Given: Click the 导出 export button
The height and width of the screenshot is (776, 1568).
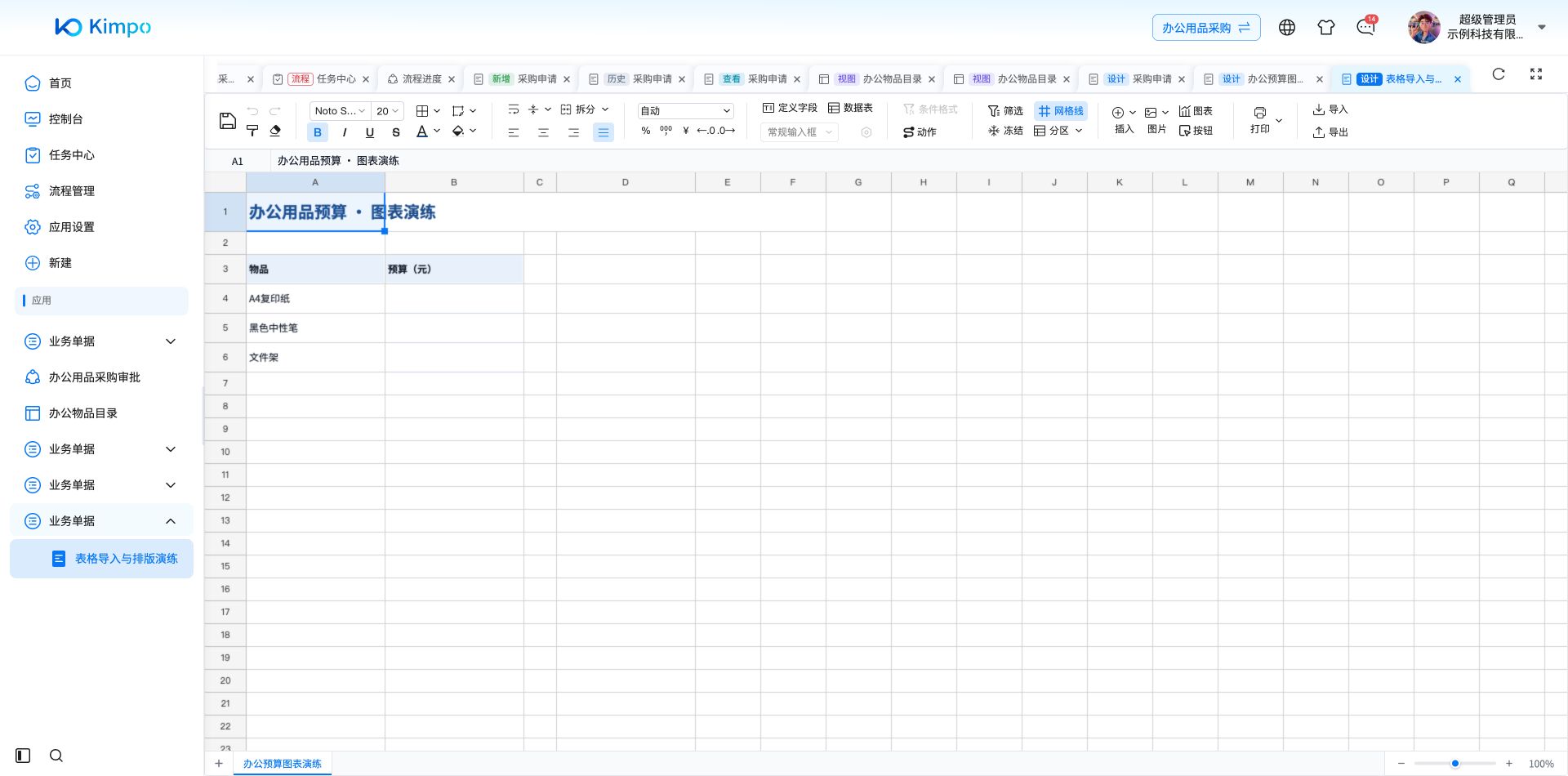Looking at the screenshot, I should tap(1330, 132).
